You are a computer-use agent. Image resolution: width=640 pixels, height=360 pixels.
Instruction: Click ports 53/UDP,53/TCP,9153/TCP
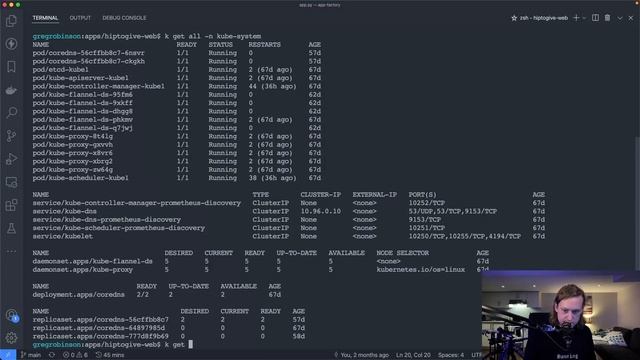(x=453, y=211)
